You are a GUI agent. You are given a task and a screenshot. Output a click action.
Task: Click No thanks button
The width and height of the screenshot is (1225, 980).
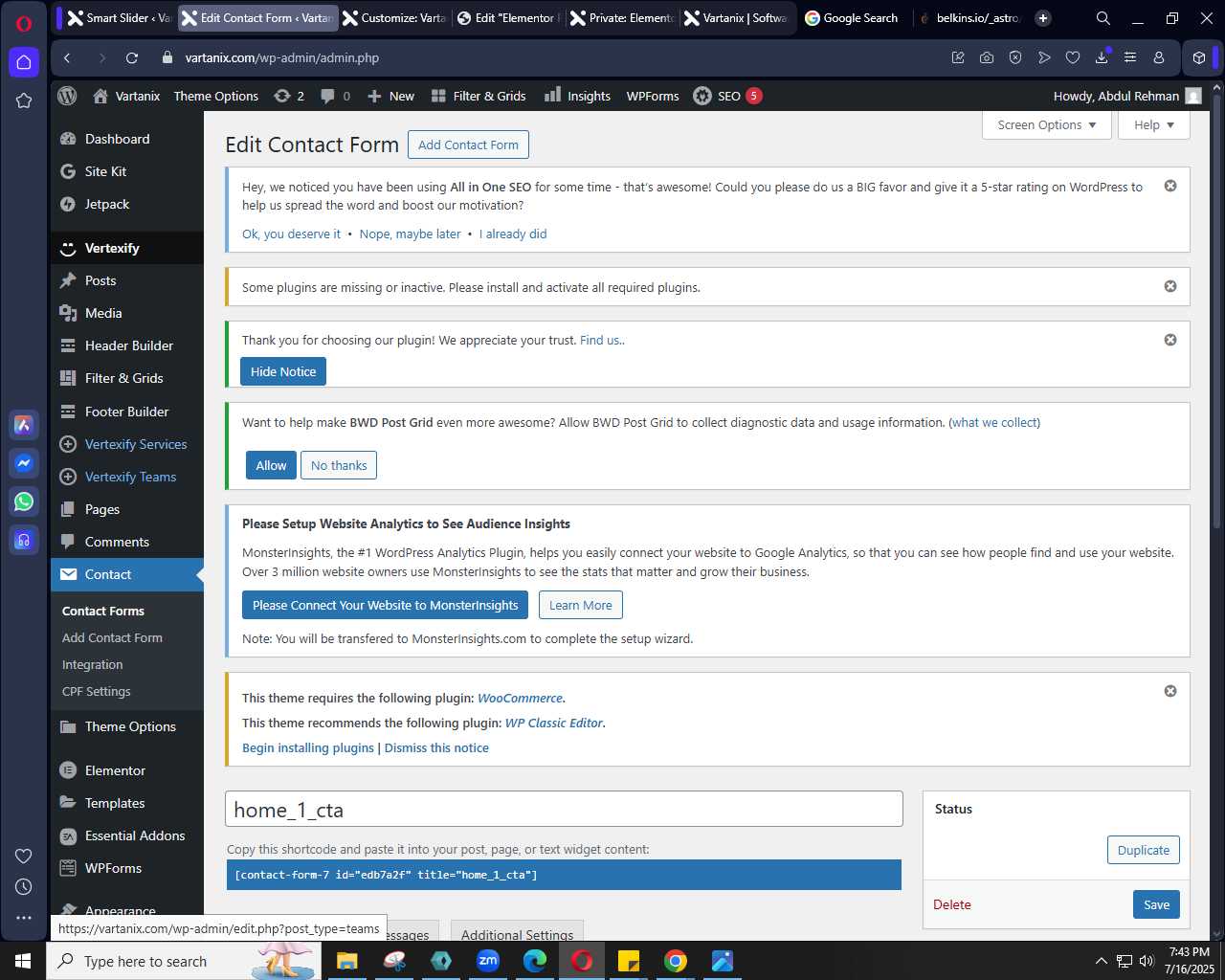339,465
